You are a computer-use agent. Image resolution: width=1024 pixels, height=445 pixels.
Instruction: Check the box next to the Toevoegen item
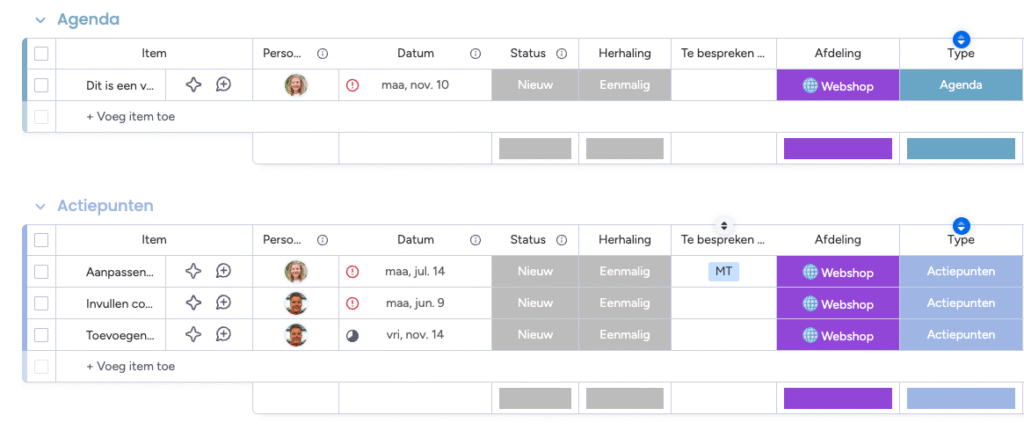pyautogui.click(x=41, y=335)
